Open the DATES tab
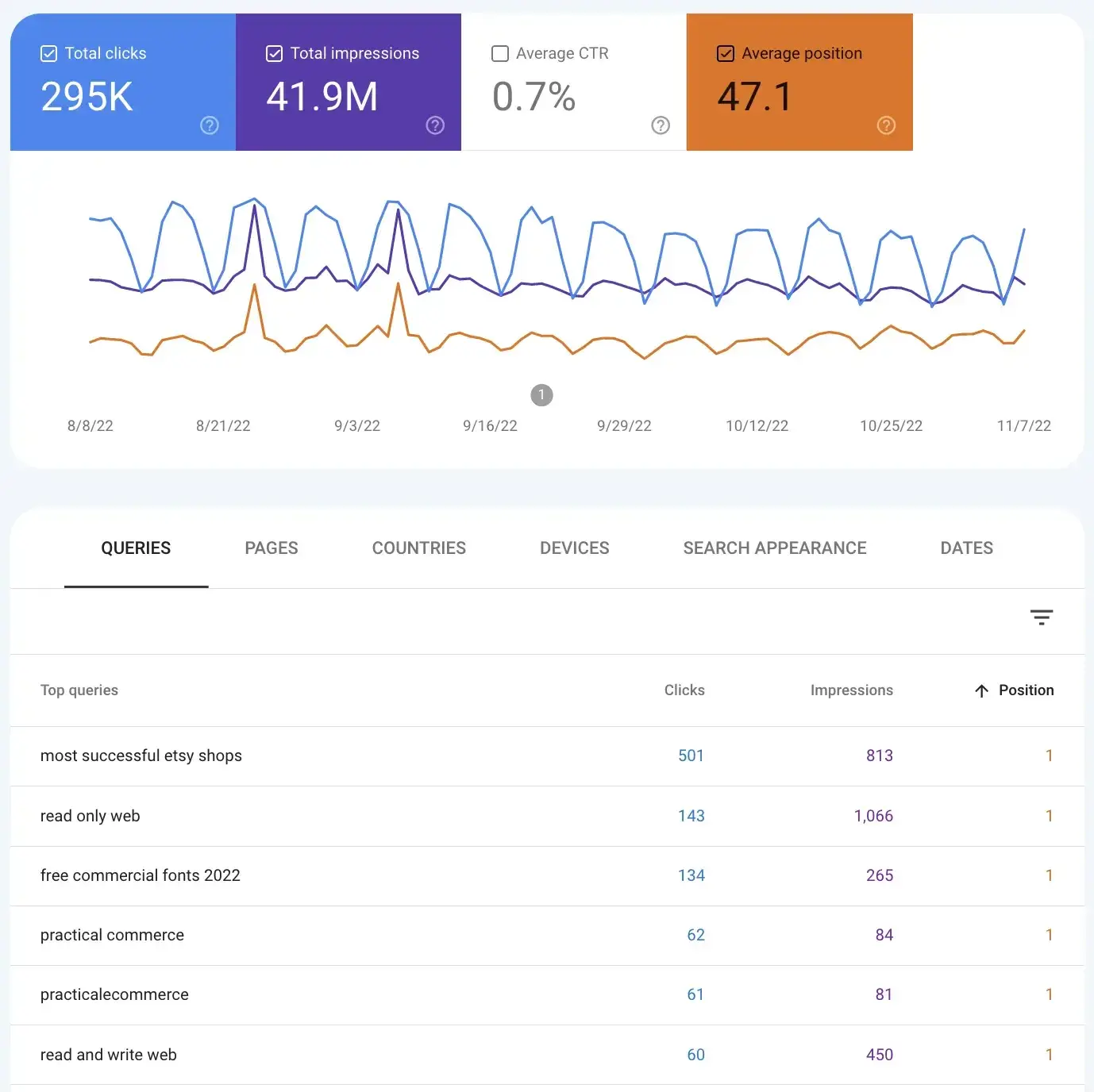The height and width of the screenshot is (1092, 1094). click(966, 548)
